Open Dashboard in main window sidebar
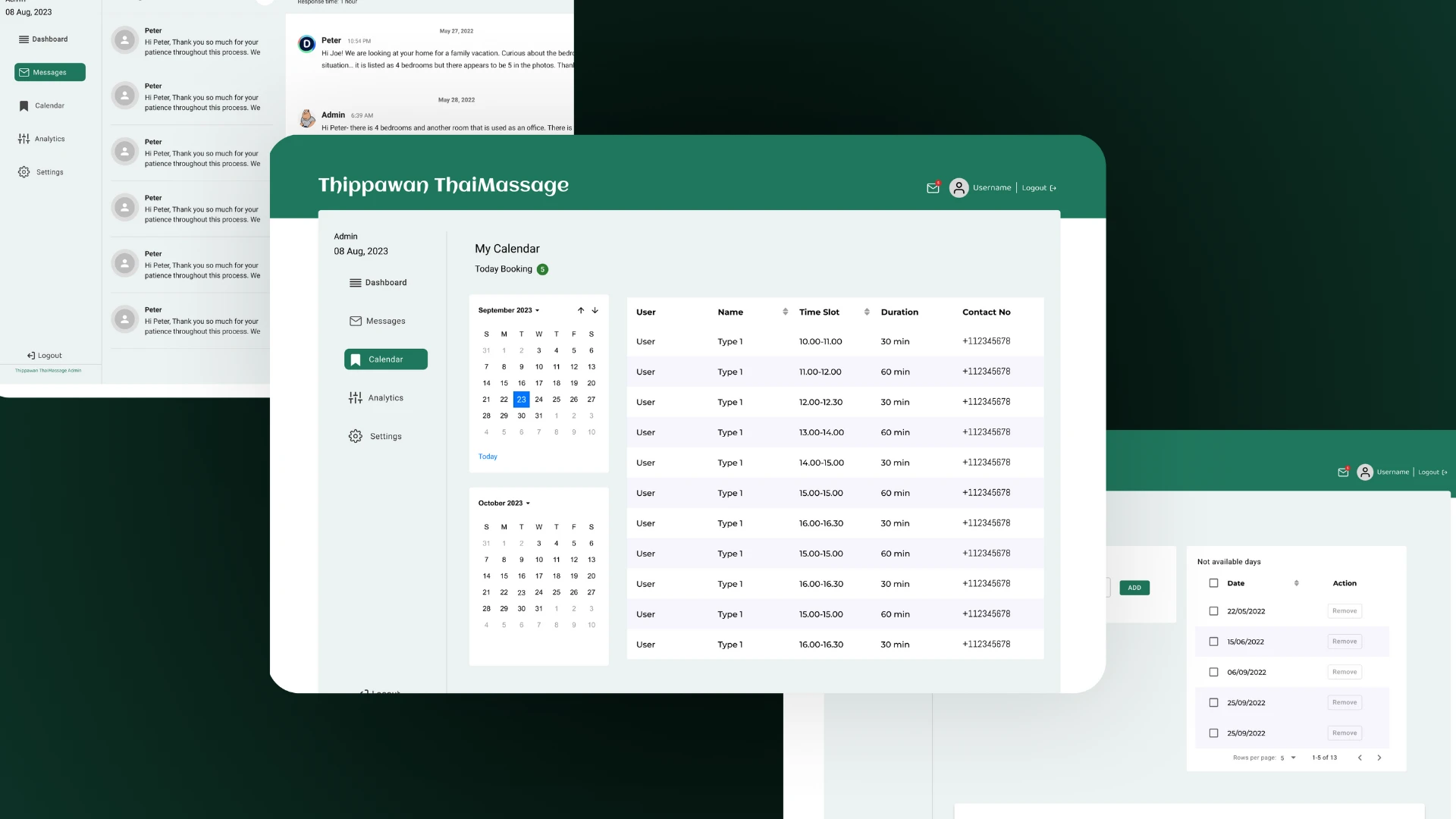1456x819 pixels. 378,283
